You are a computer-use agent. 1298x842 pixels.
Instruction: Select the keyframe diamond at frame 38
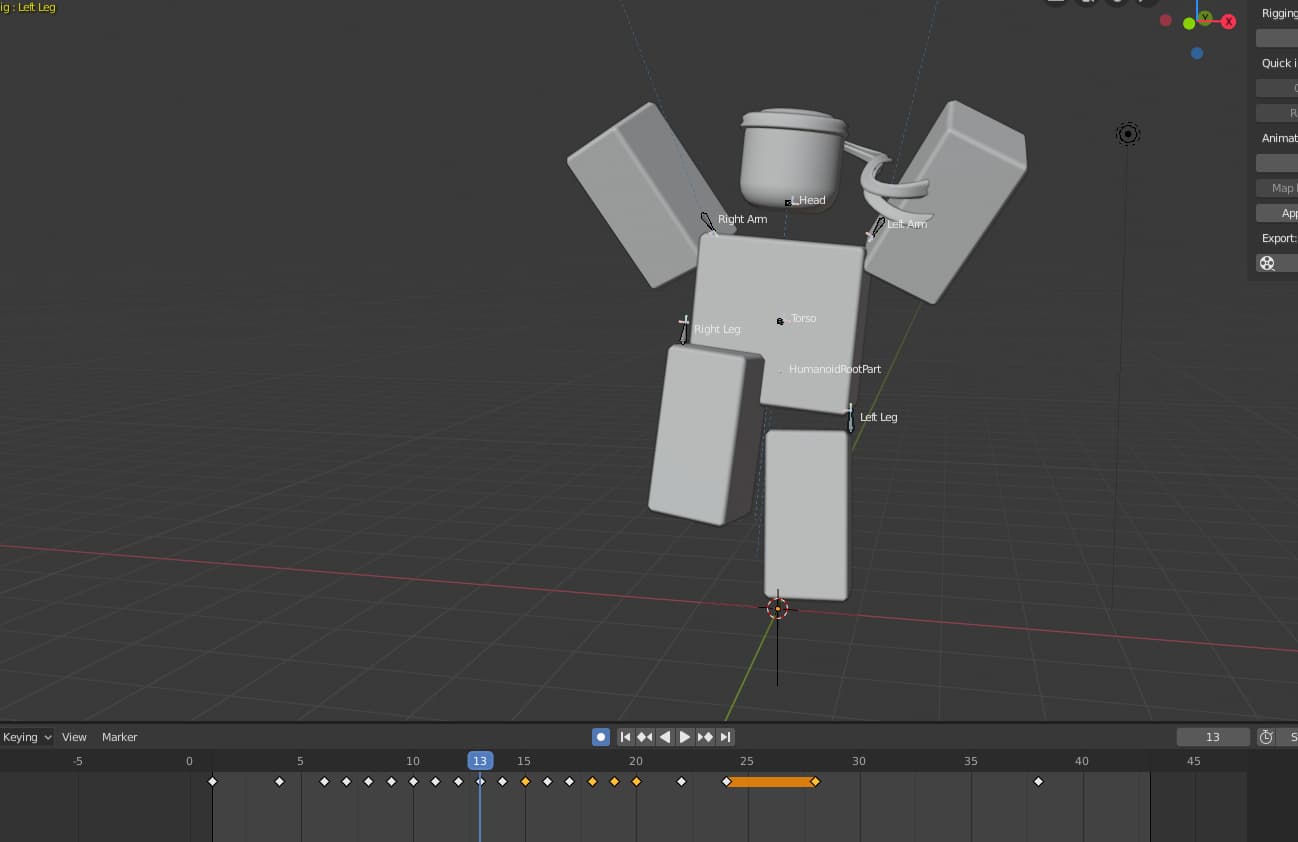(x=1038, y=781)
